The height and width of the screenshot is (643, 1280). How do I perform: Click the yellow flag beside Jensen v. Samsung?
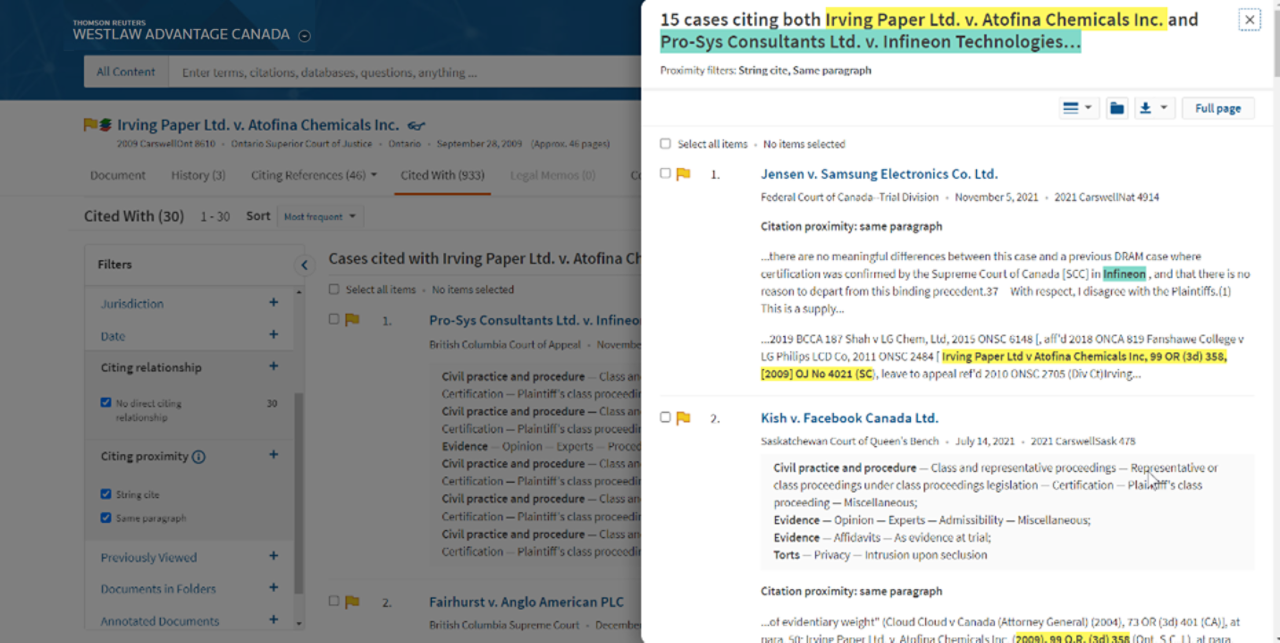[x=684, y=174]
